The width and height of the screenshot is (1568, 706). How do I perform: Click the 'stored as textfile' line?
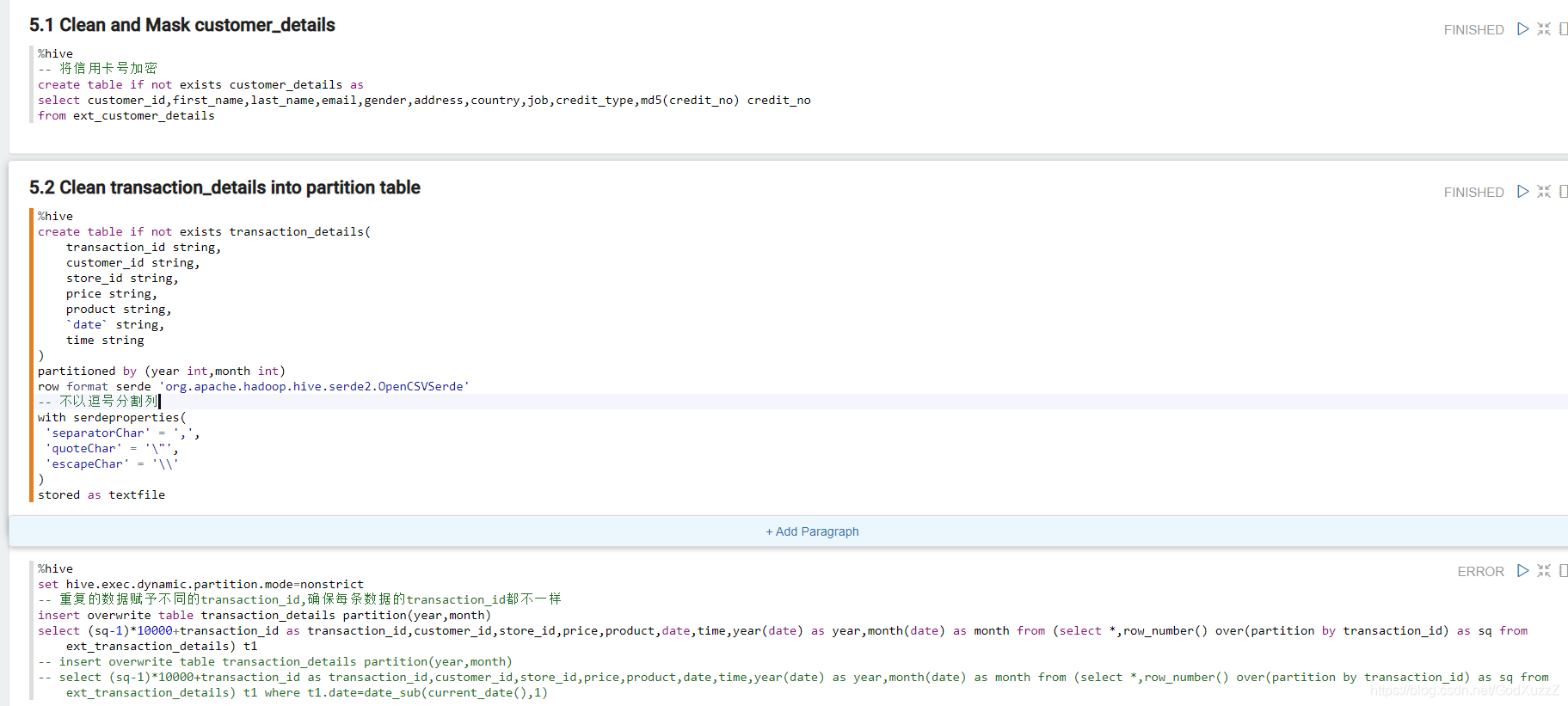[101, 495]
